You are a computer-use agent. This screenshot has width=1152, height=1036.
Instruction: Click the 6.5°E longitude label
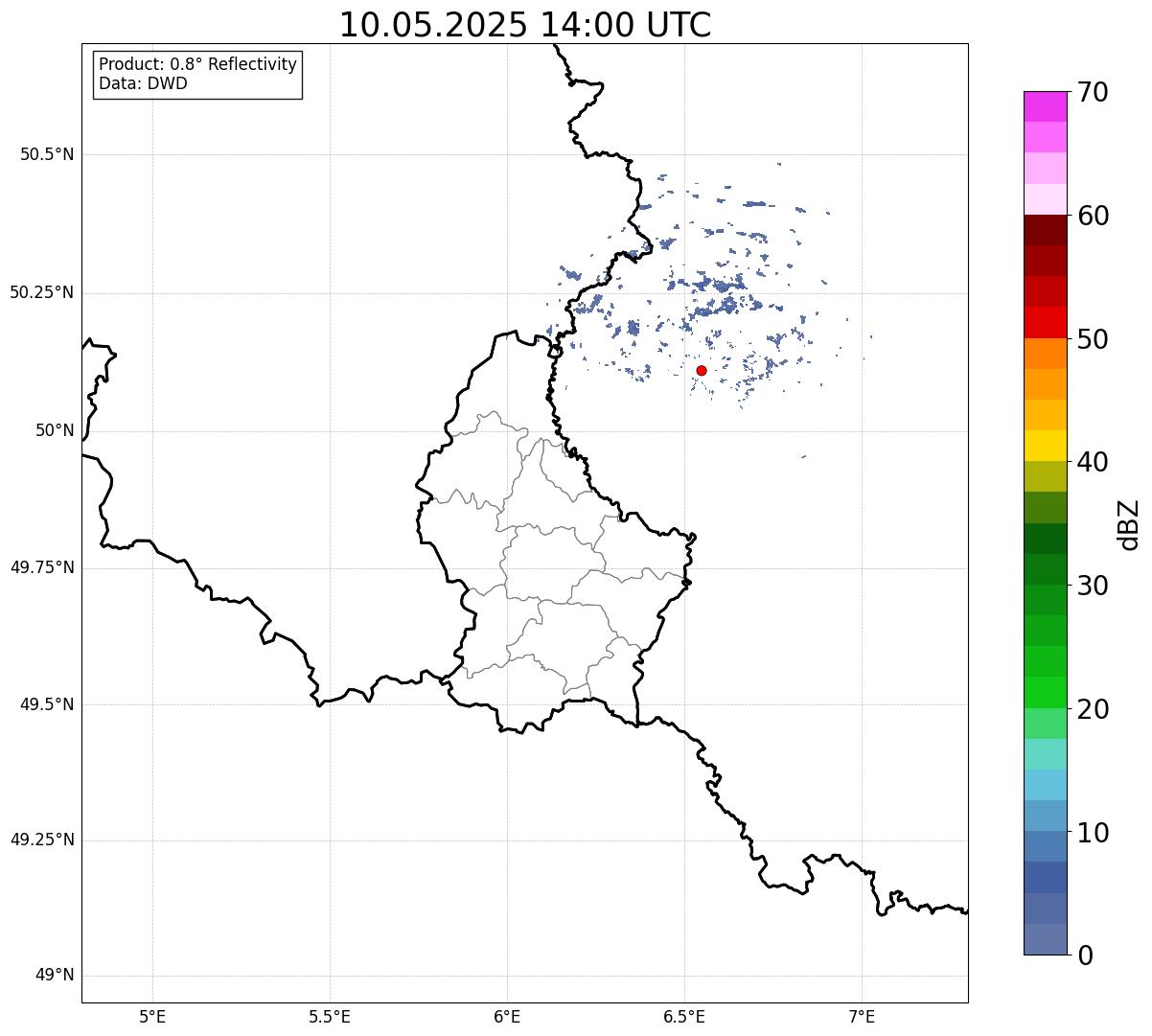tap(684, 1016)
